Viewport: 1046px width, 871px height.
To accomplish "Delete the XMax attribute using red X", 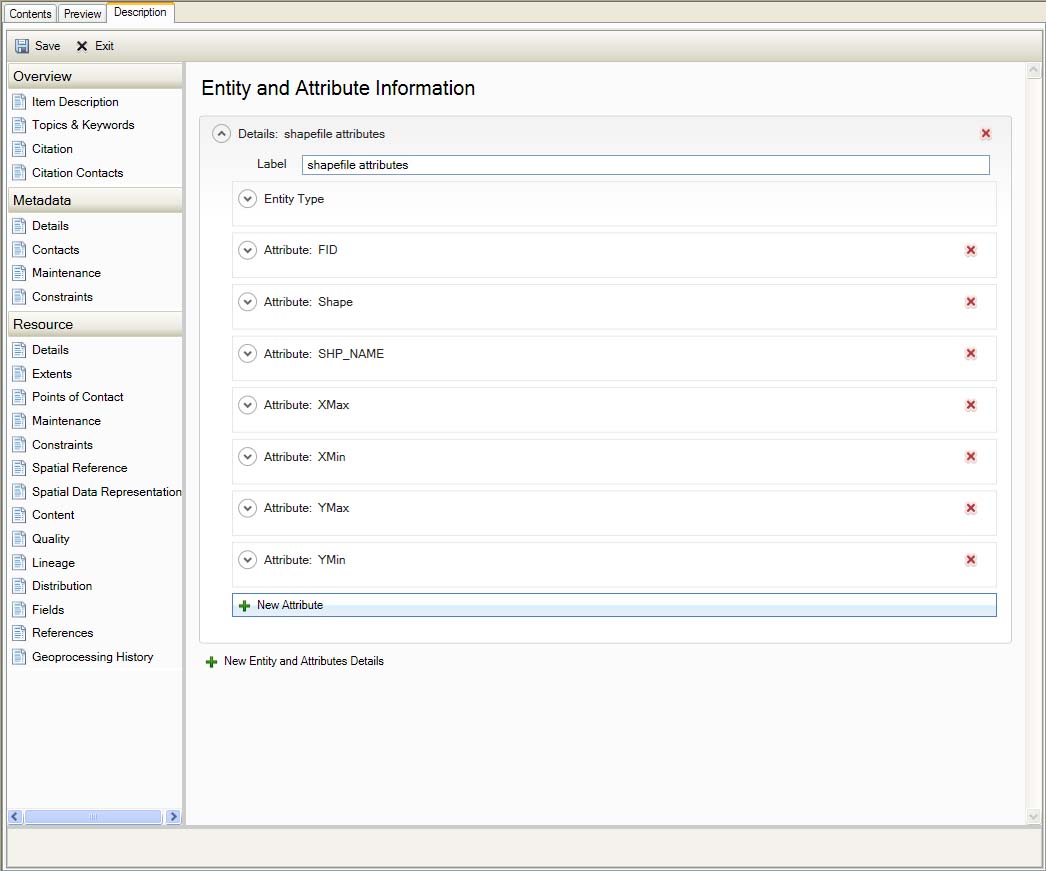I will (x=970, y=405).
